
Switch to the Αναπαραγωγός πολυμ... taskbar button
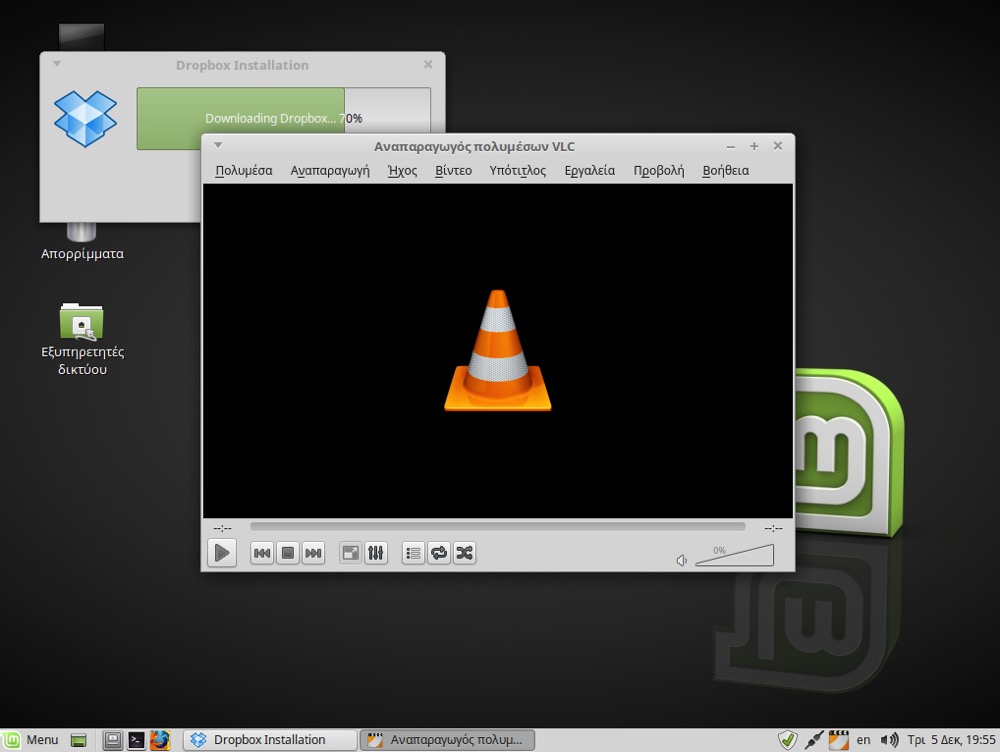(447, 740)
